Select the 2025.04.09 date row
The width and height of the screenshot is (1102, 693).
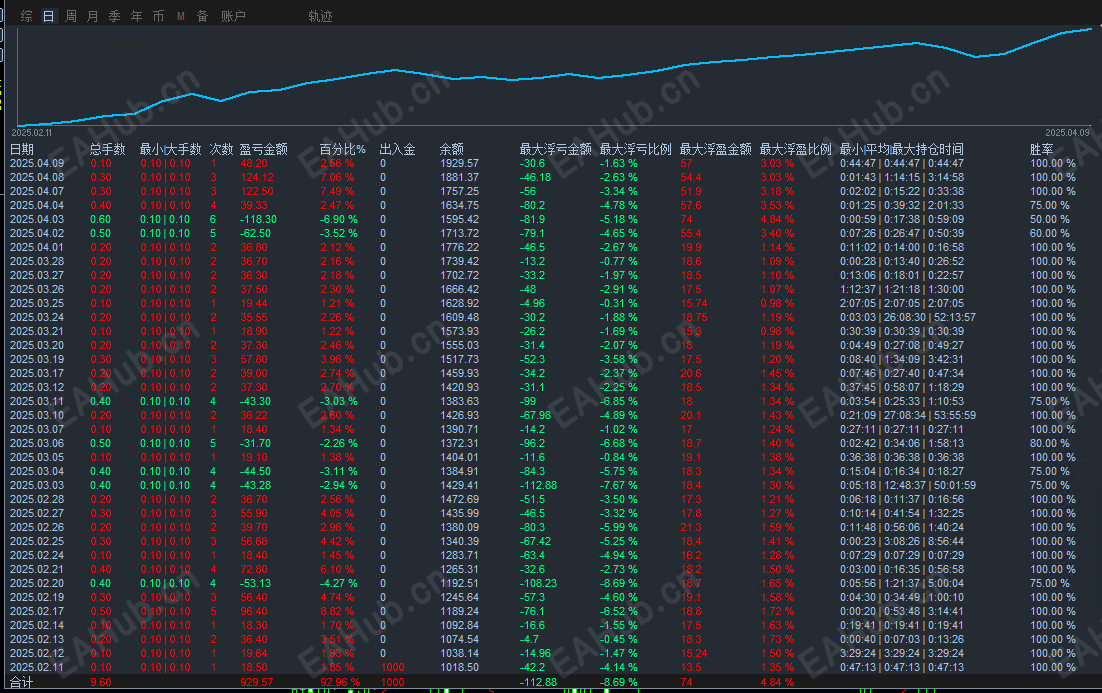(x=37, y=163)
